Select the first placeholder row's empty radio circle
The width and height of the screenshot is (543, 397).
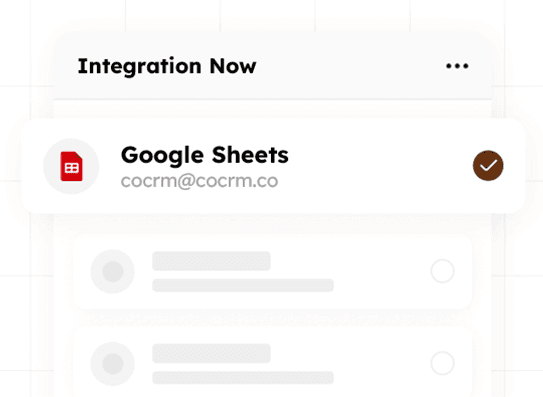(x=443, y=271)
